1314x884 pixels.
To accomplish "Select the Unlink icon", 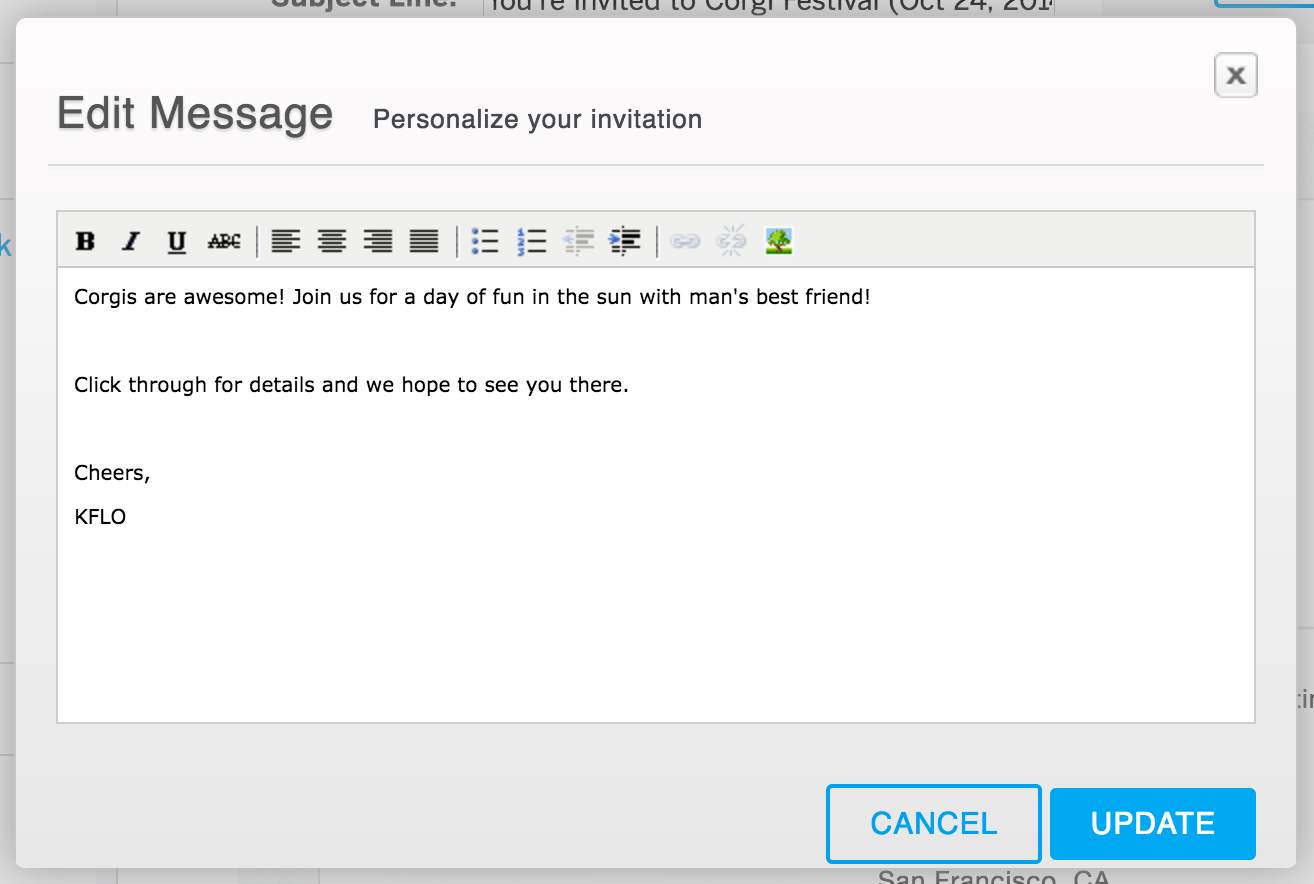I will click(731, 240).
